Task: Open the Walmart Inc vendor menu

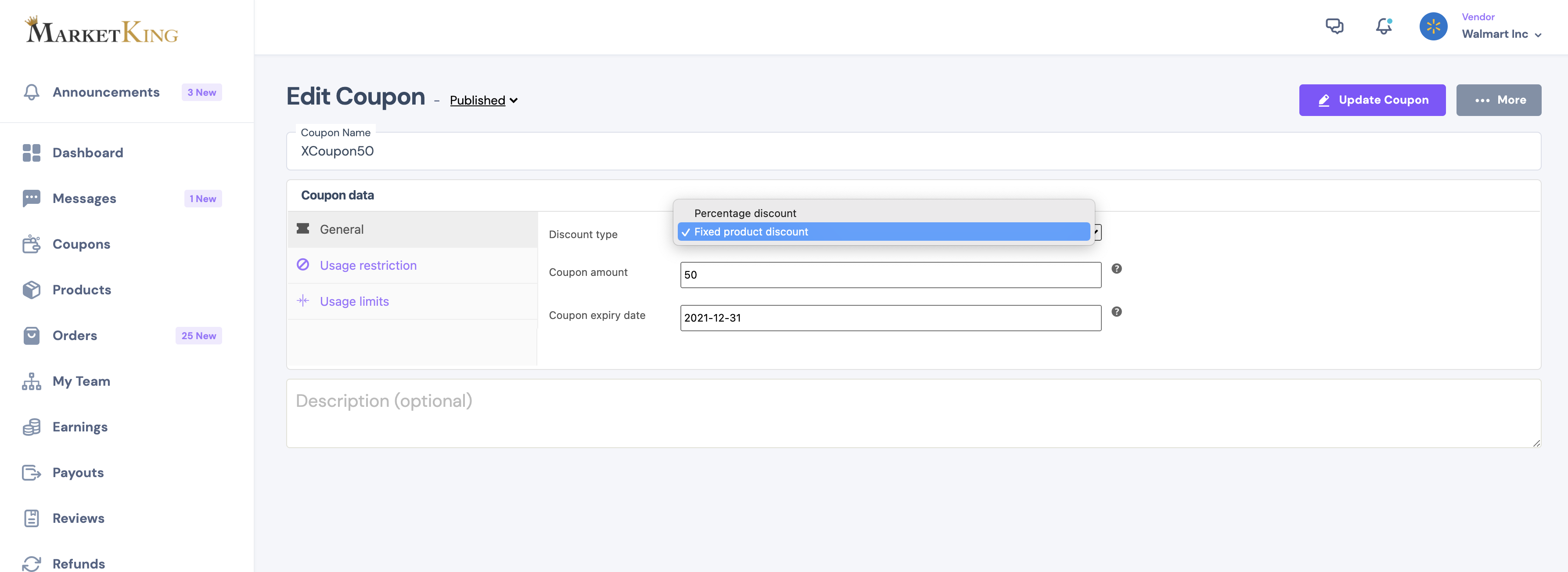Action: click(1501, 34)
